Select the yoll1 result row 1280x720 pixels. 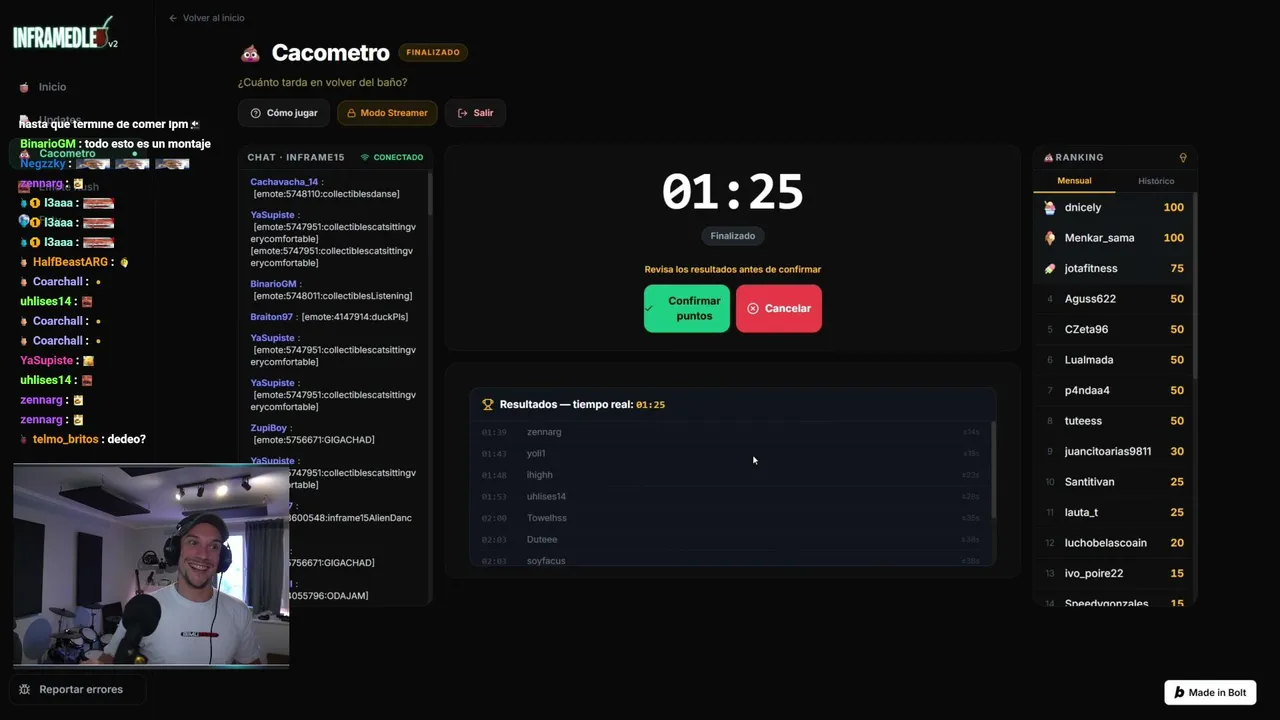pyautogui.click(x=730, y=454)
